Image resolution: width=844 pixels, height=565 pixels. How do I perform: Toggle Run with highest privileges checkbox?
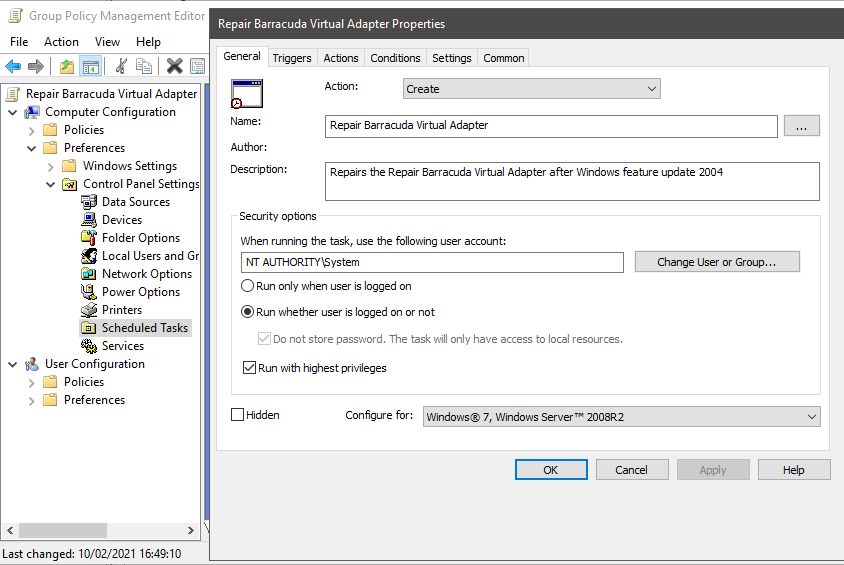click(249, 368)
